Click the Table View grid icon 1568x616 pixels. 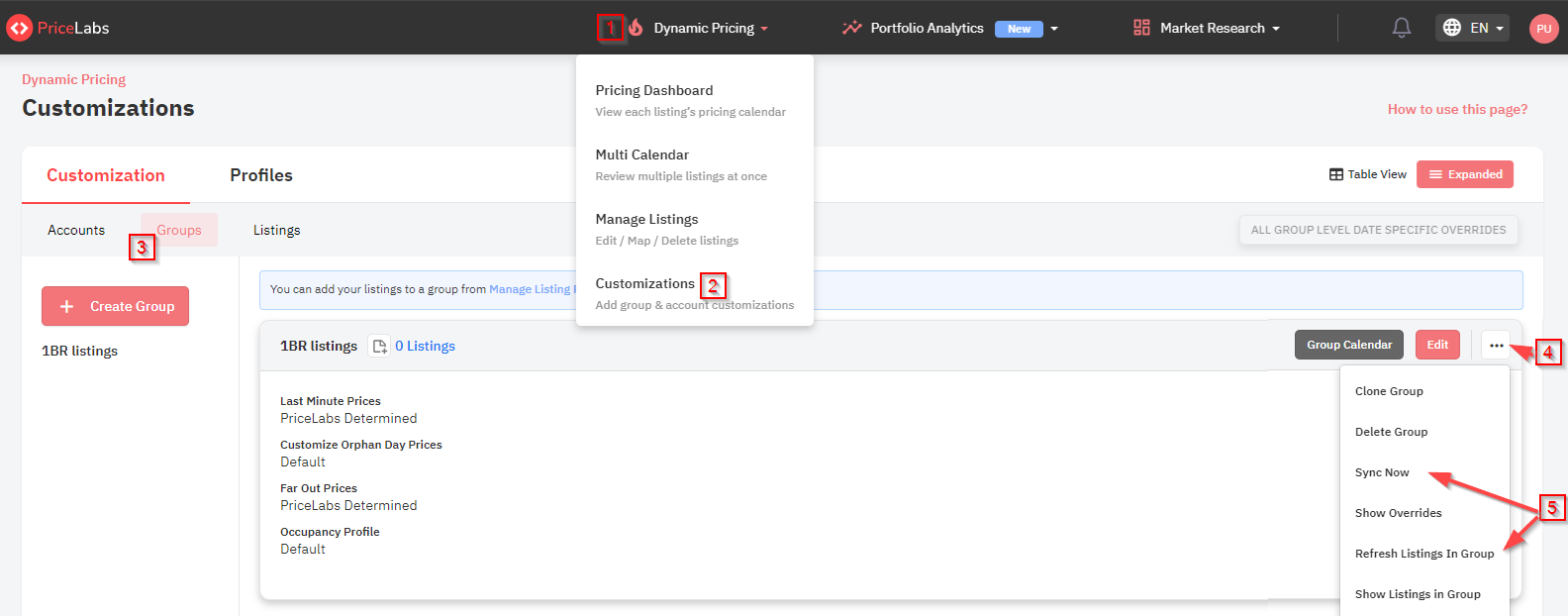click(1336, 174)
